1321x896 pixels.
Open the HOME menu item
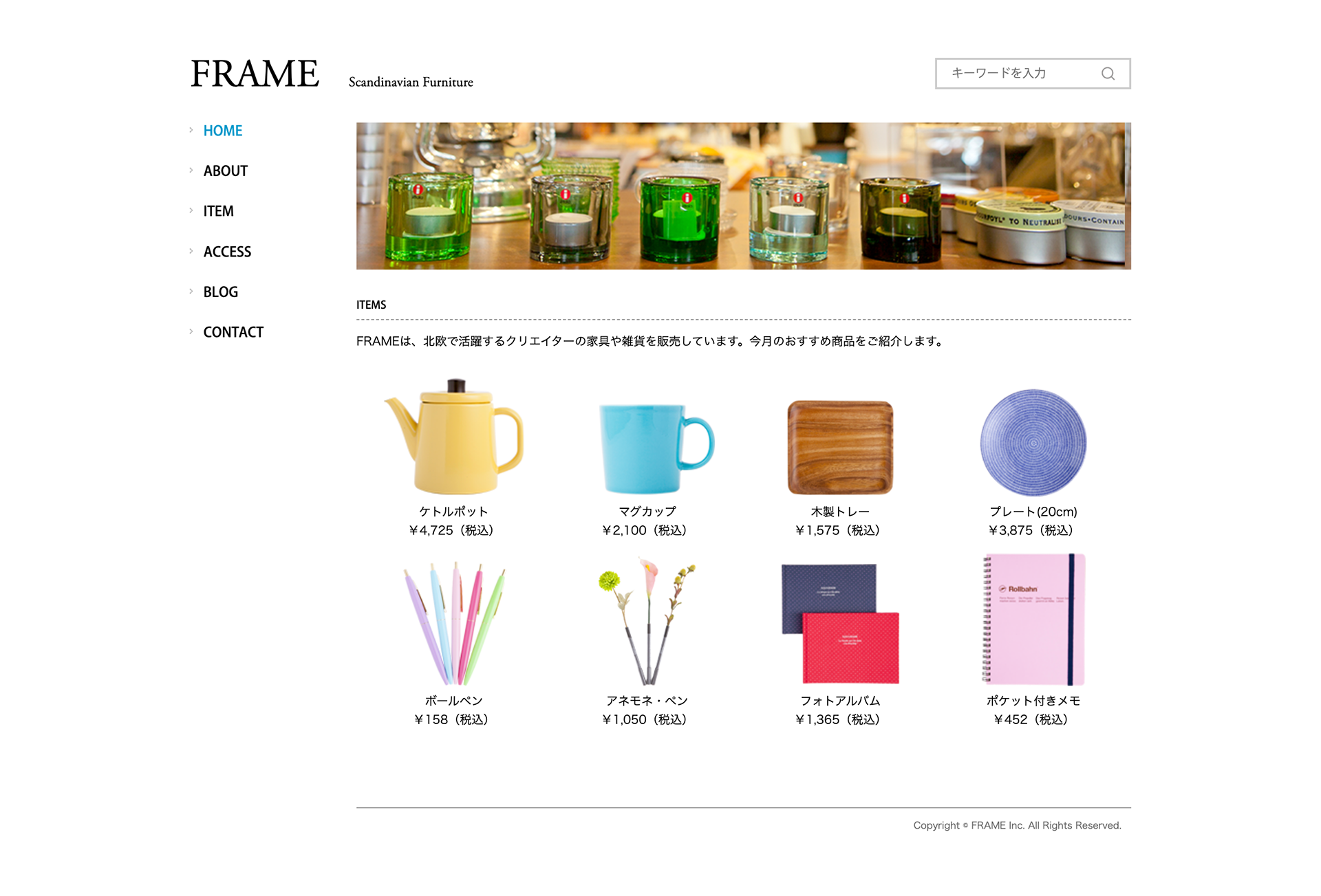click(222, 131)
